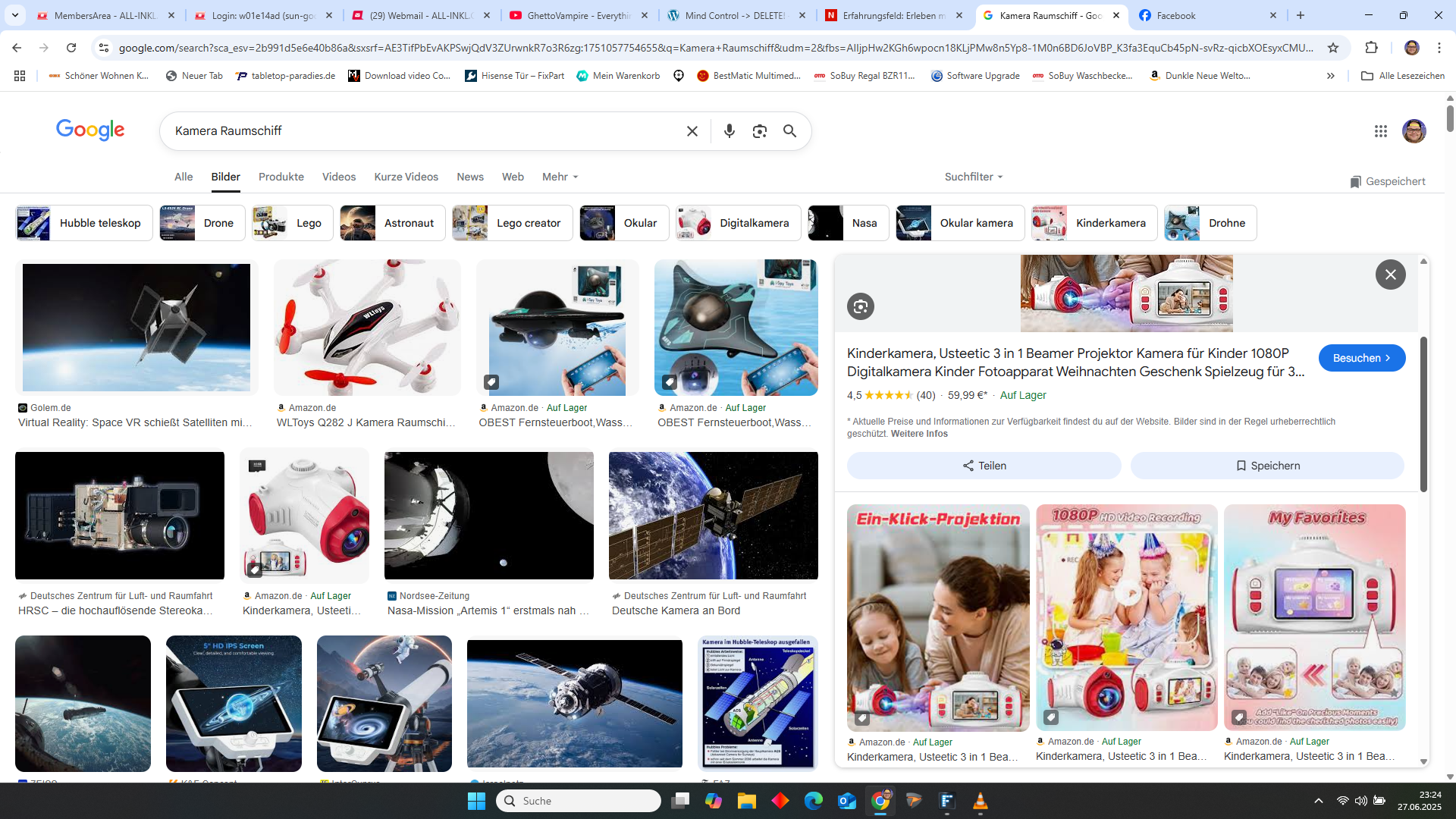Select the Digitalkamera suggestion chip
The image size is (1456, 819).
coord(739,223)
